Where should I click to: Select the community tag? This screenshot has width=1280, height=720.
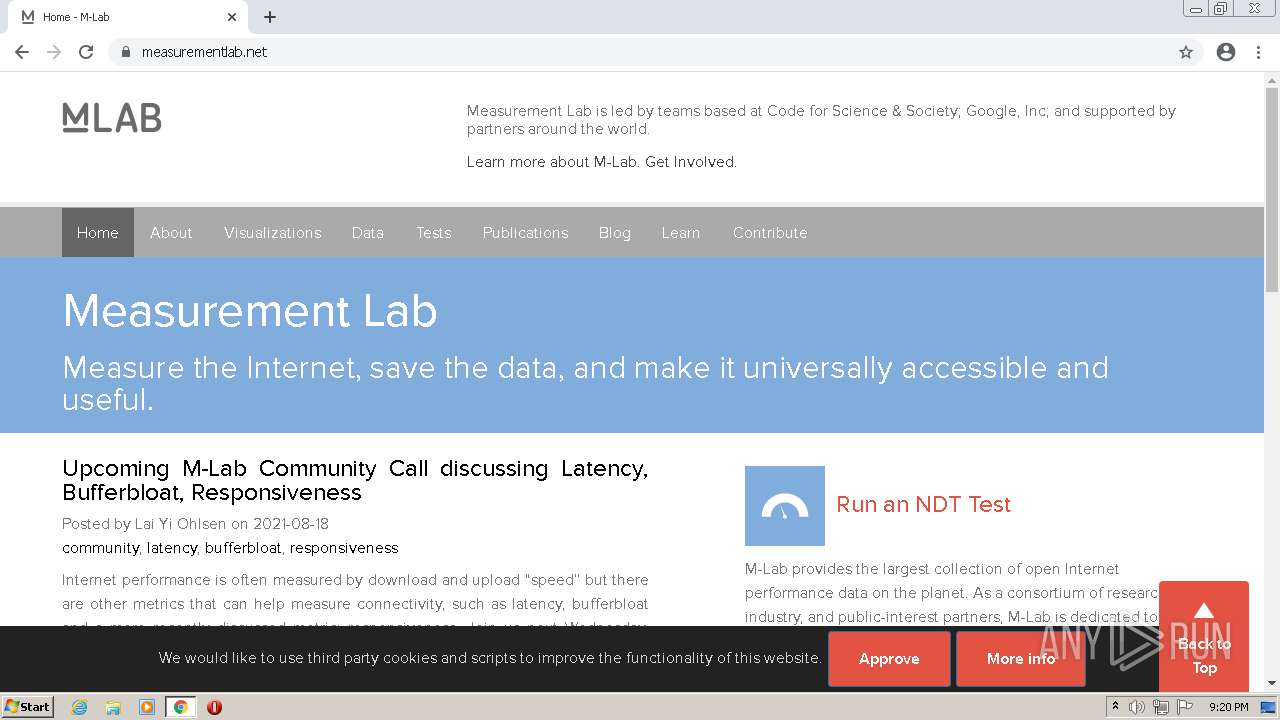tap(100, 548)
